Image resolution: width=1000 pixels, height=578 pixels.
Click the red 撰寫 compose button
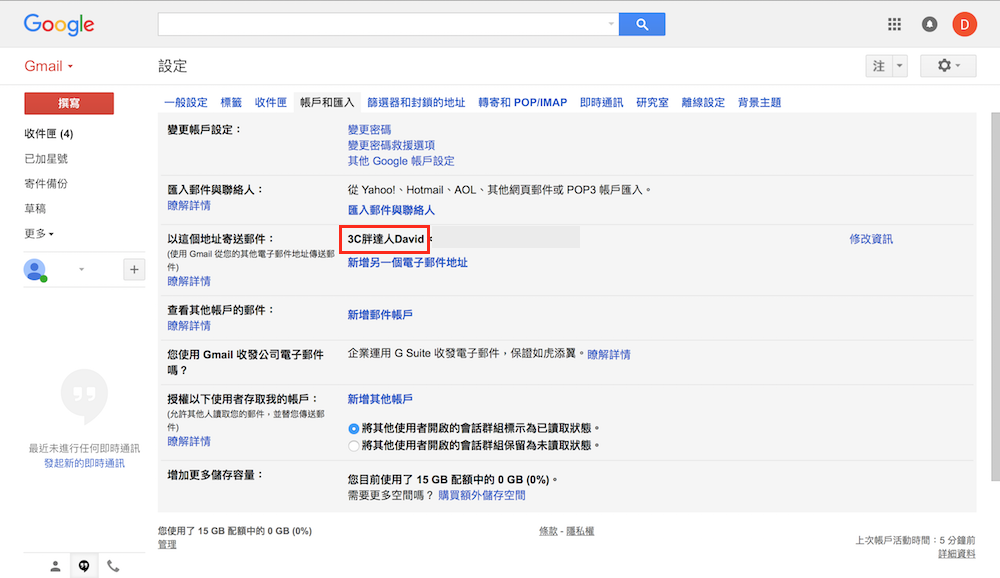point(69,103)
